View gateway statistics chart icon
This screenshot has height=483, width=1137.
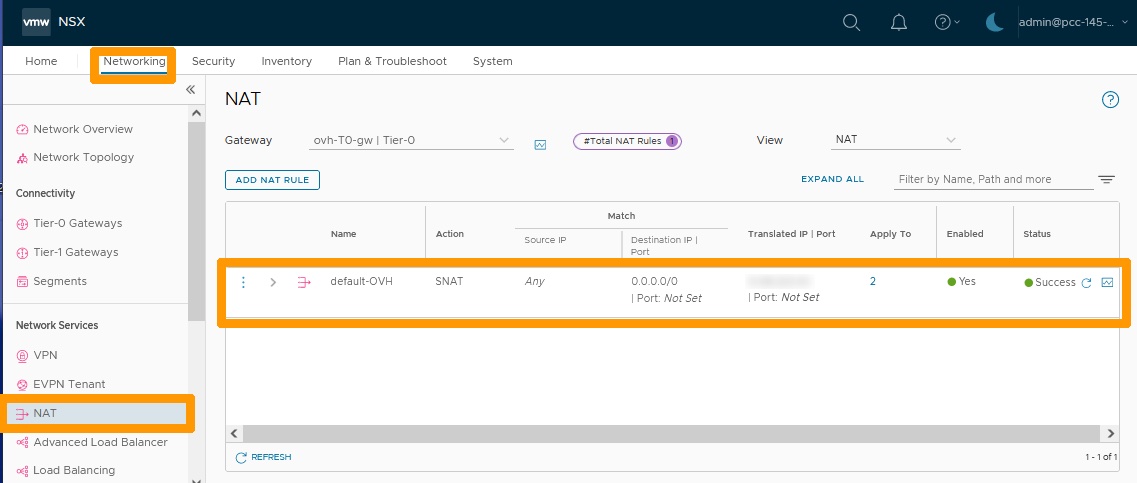(540, 144)
